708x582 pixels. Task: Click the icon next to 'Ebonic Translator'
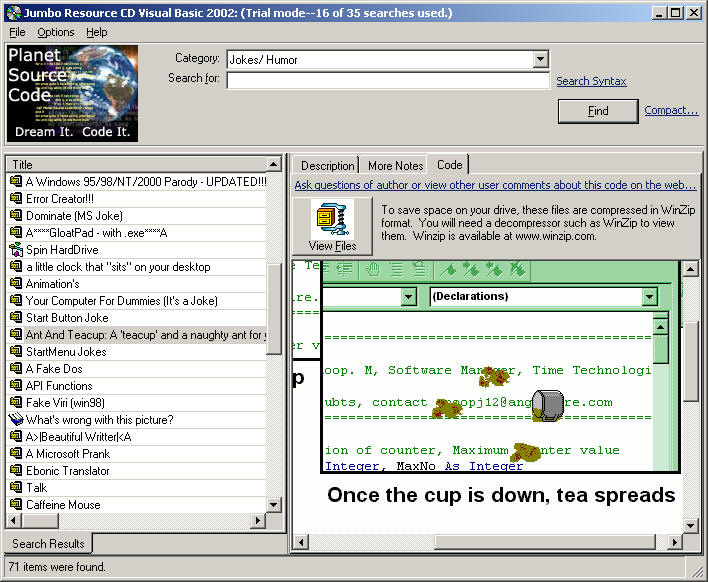[x=16, y=470]
